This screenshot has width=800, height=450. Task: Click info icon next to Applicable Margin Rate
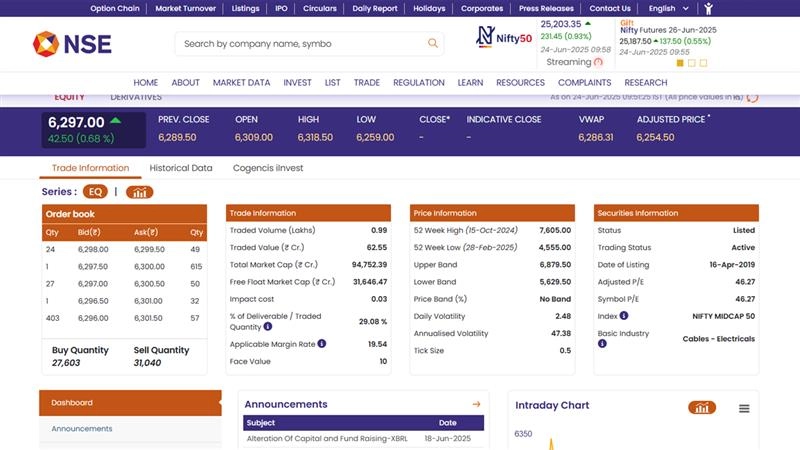pyautogui.click(x=322, y=344)
